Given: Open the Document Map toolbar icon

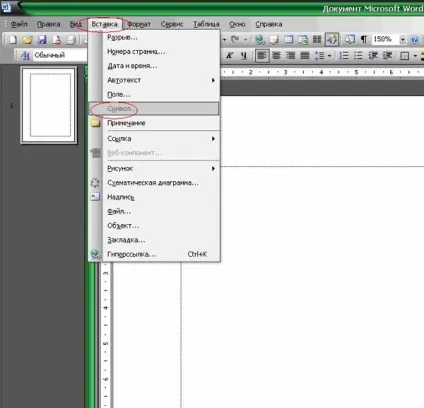Looking at the screenshot, I should pyautogui.click(x=349, y=40).
